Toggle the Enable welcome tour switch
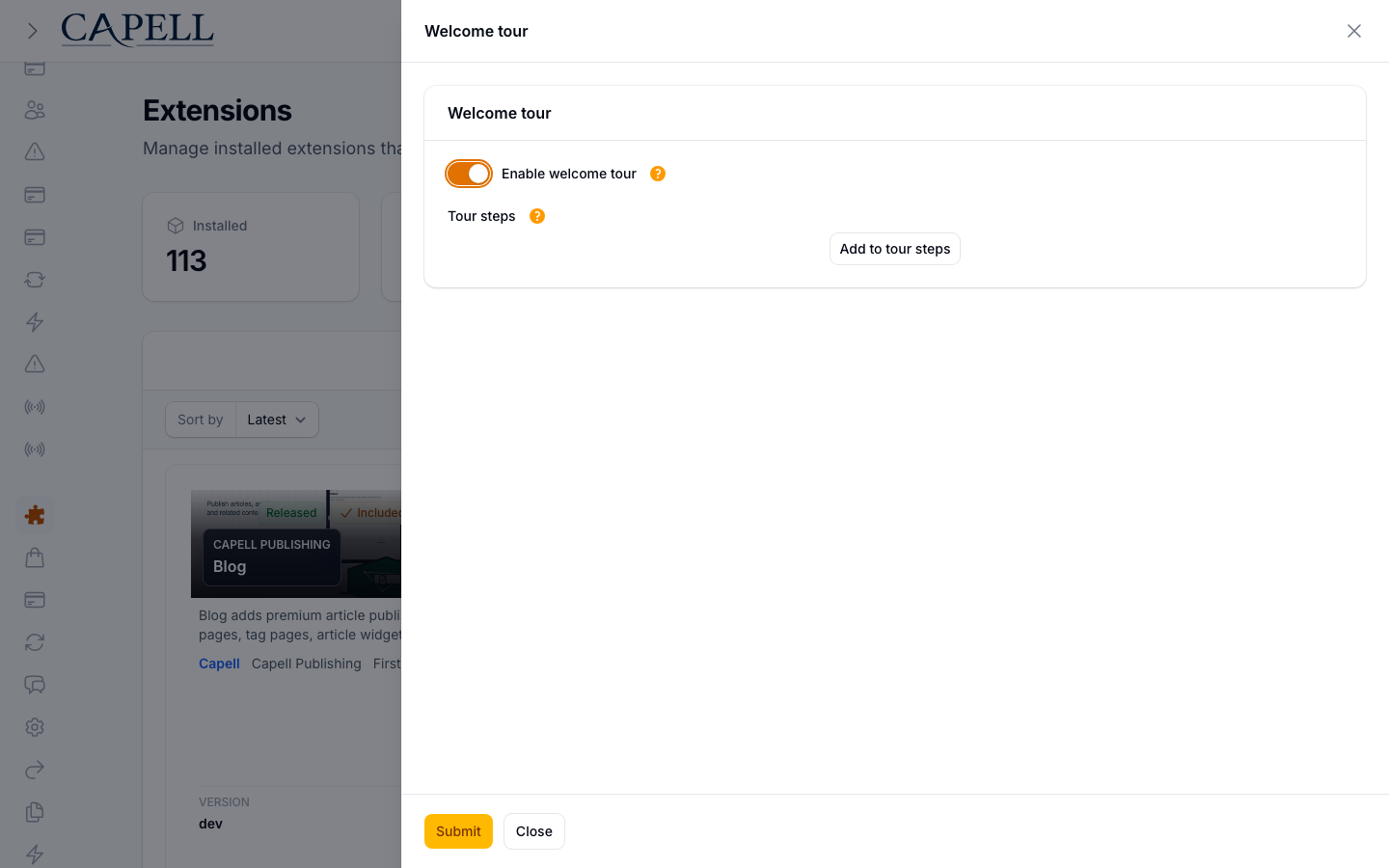1389x868 pixels. tap(469, 174)
